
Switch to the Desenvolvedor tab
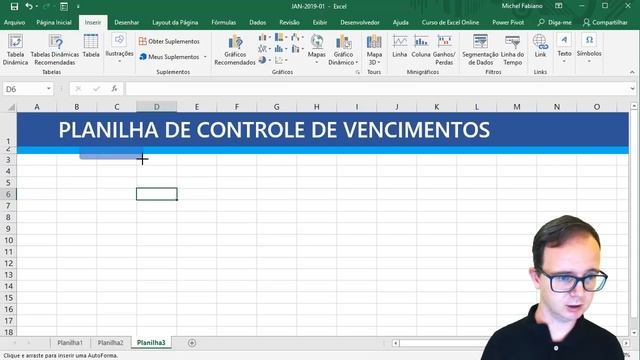point(360,22)
